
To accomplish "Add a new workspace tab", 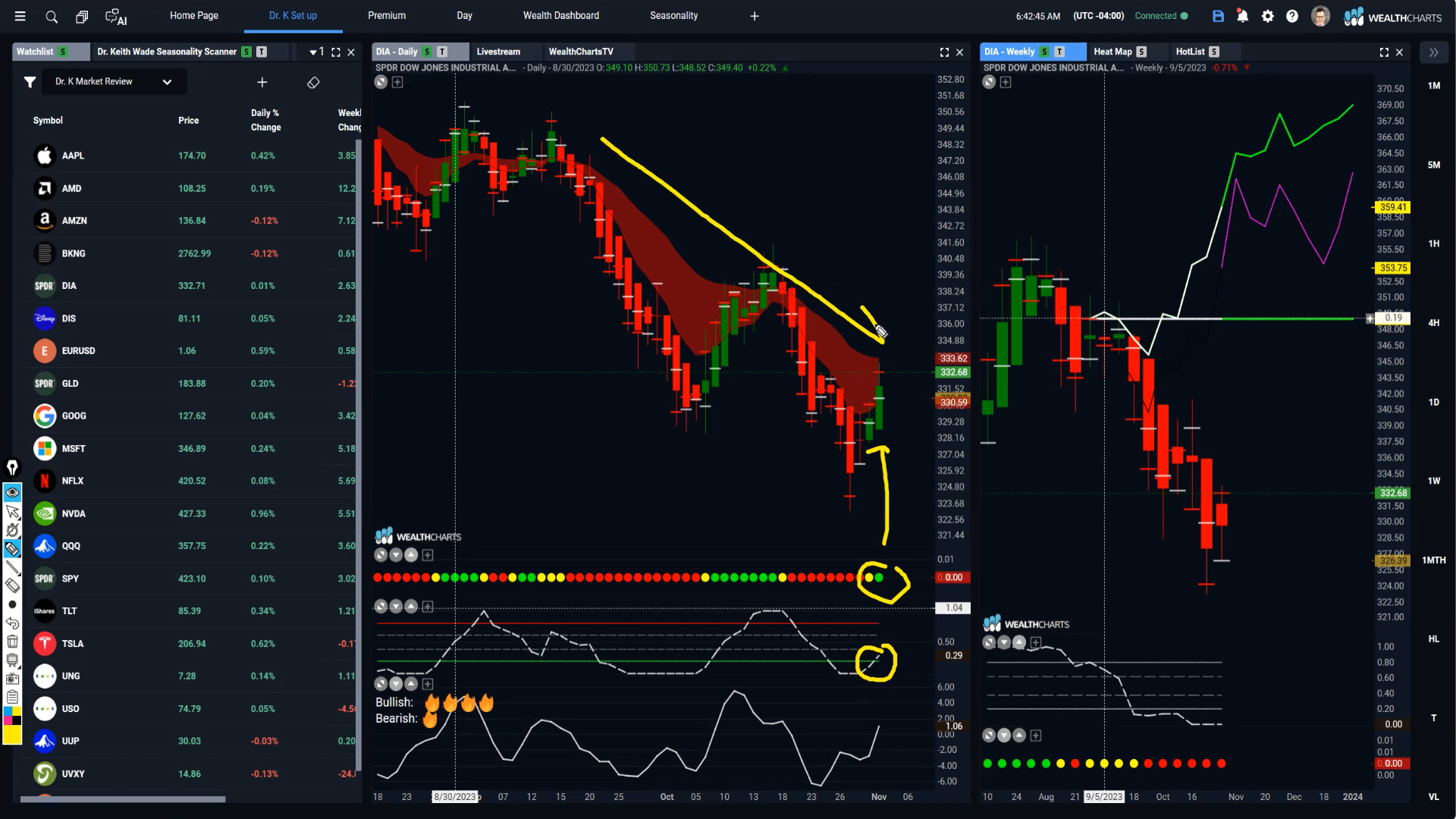I will (755, 16).
